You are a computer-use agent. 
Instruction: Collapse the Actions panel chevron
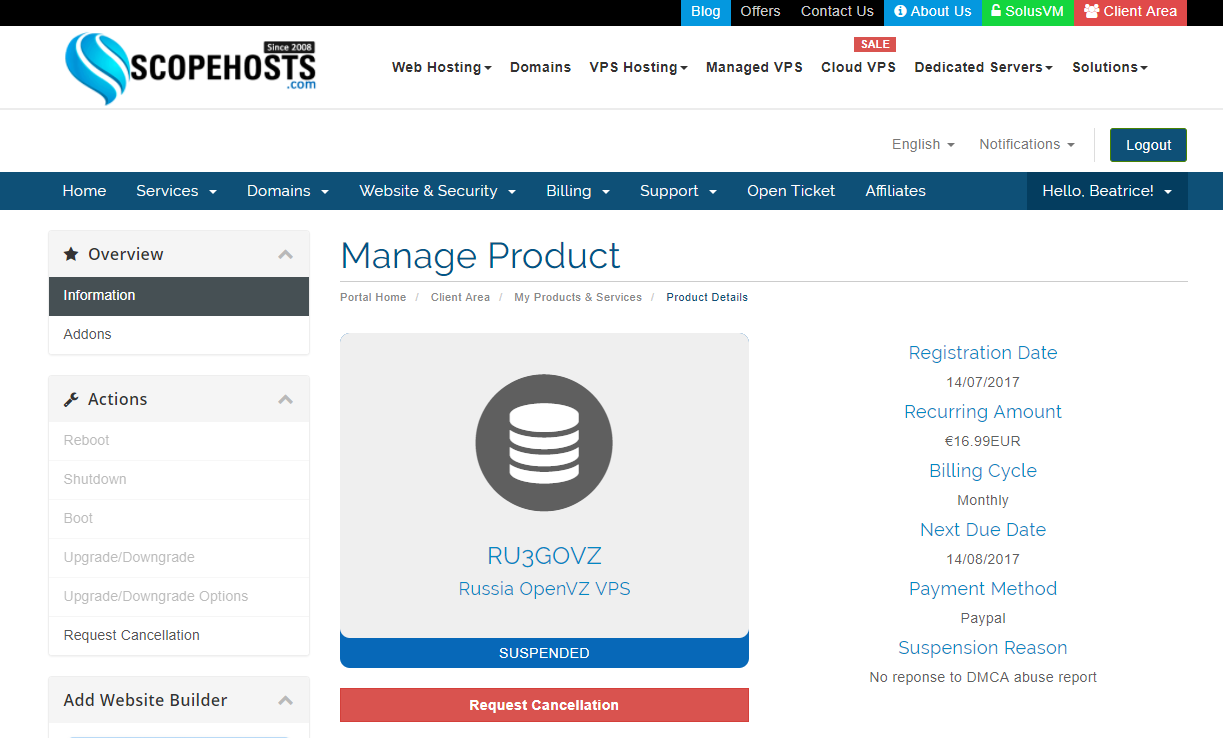(286, 399)
